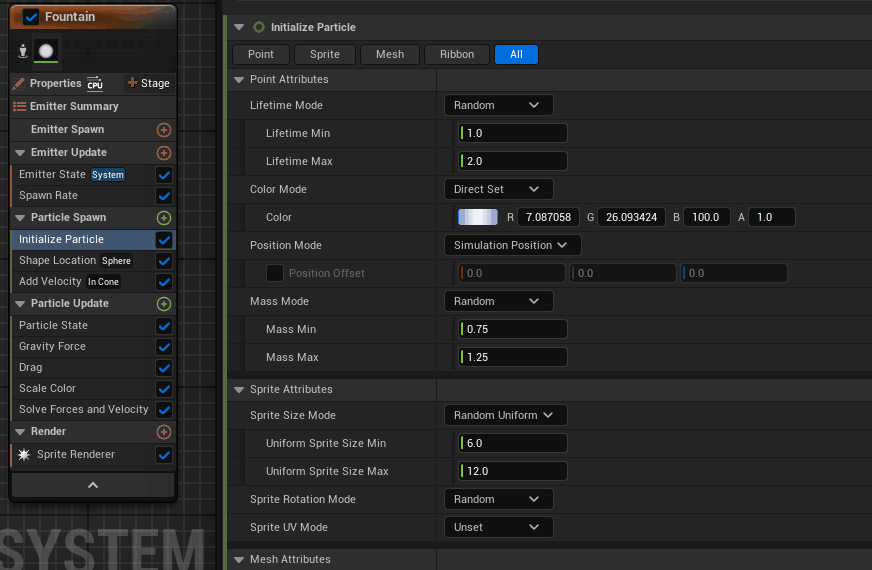The height and width of the screenshot is (570, 872).
Task: Click the Sprite Renderer star icon
Action: [x=24, y=455]
